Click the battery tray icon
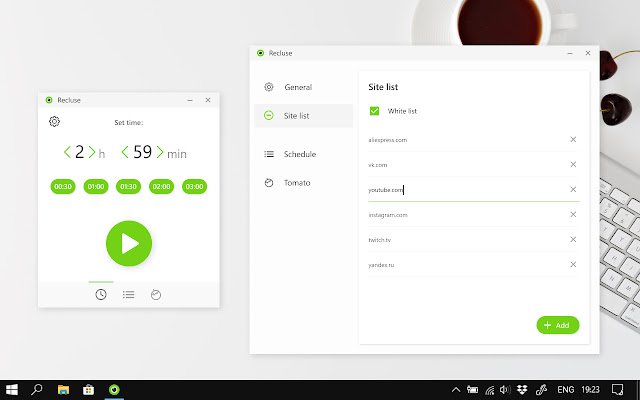The height and width of the screenshot is (400, 640). (x=473, y=390)
